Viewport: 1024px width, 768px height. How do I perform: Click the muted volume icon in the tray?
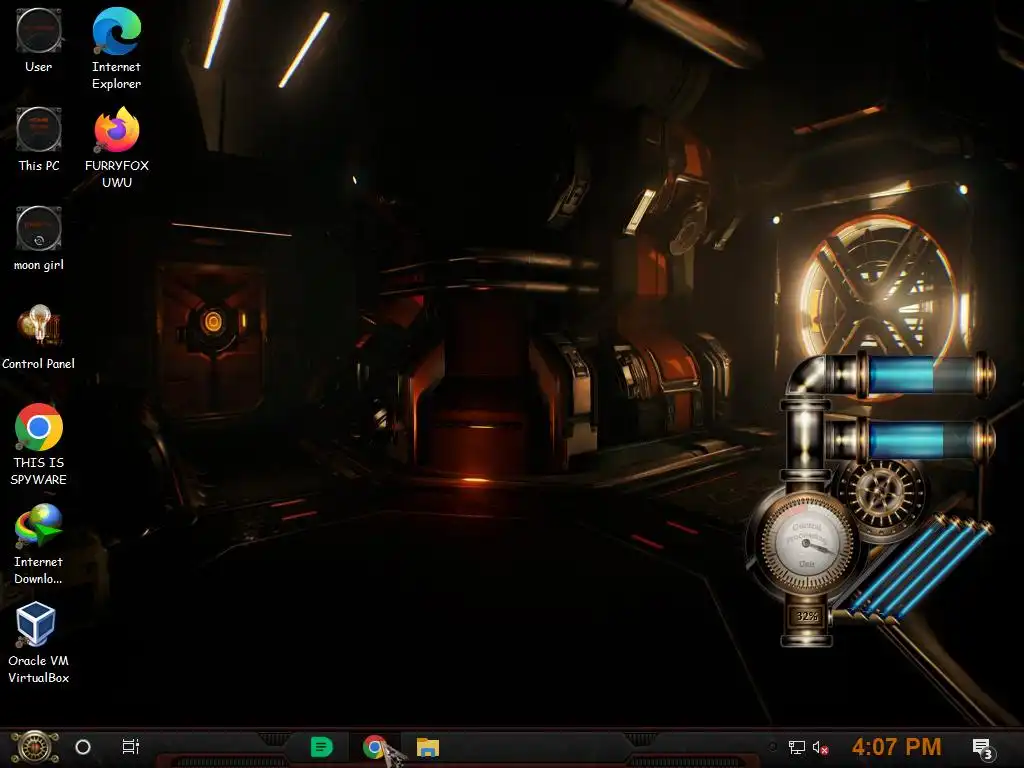[820, 747]
